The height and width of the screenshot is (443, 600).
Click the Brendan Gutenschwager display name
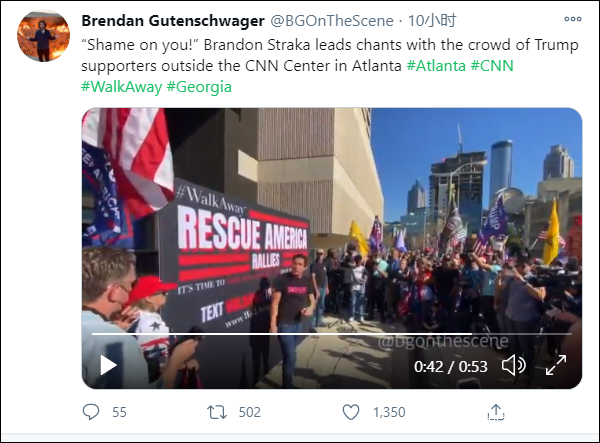[x=173, y=21]
